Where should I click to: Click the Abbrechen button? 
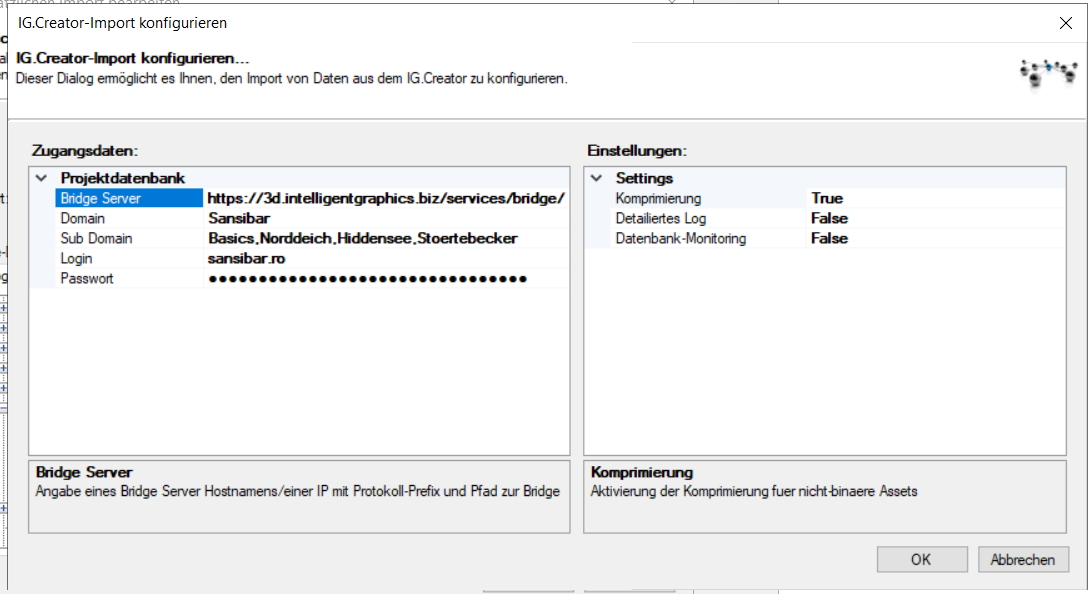[1022, 560]
